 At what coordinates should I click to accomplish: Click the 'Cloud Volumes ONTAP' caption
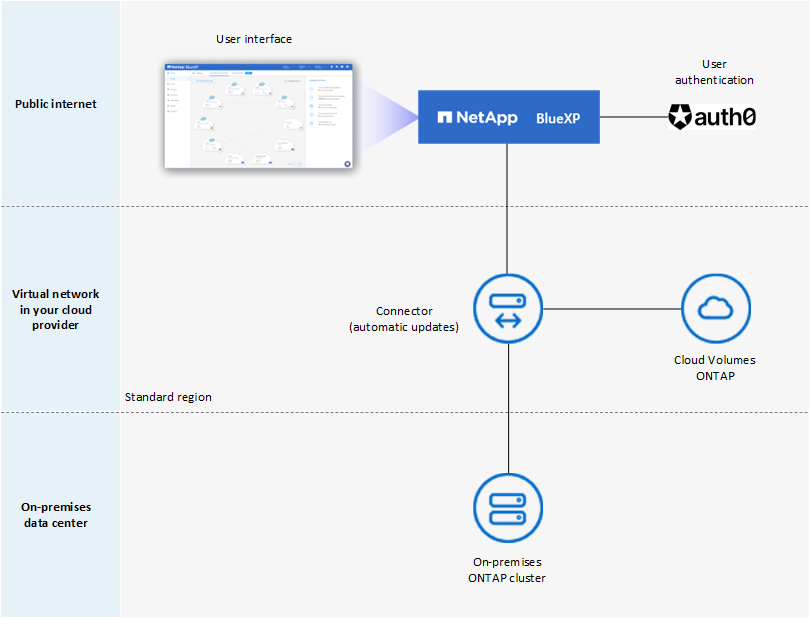715,368
